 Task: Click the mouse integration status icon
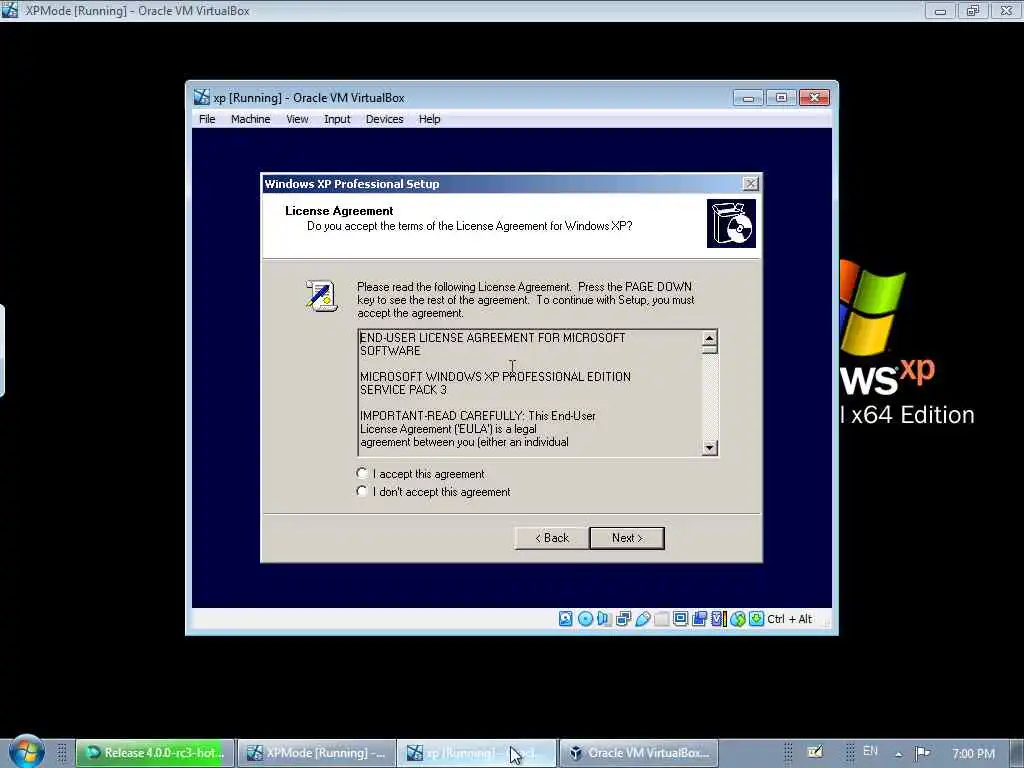tap(737, 618)
